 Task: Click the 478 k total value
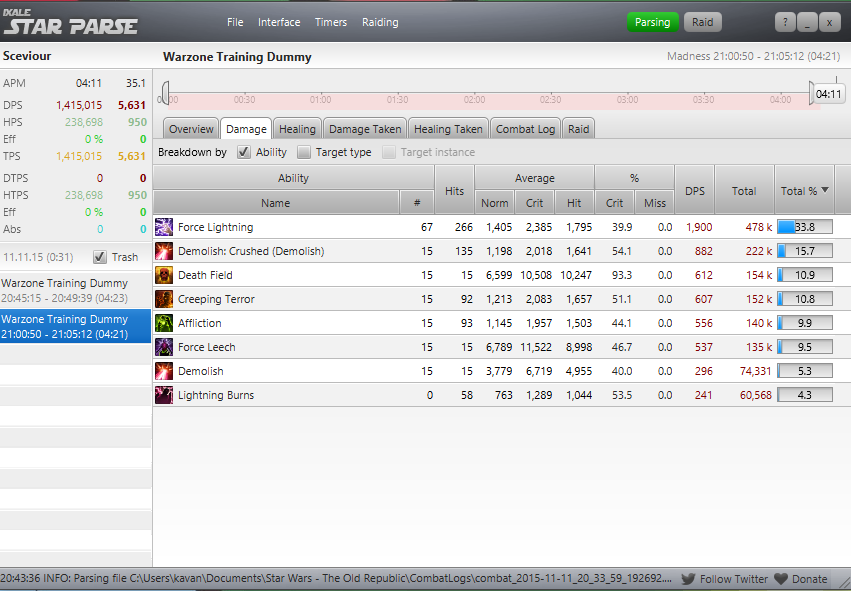759,227
